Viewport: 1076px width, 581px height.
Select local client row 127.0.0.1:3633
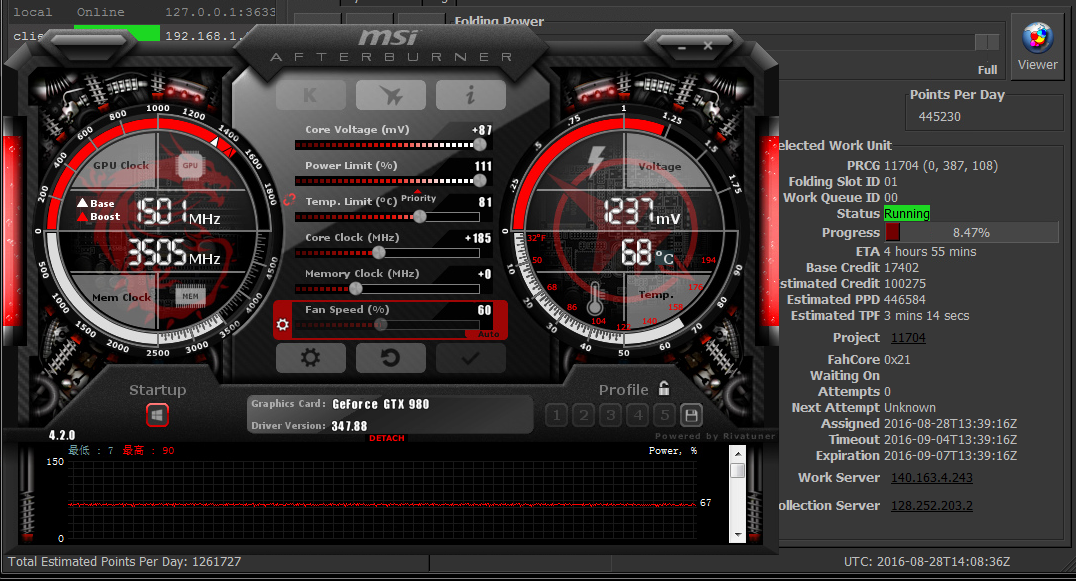click(144, 12)
